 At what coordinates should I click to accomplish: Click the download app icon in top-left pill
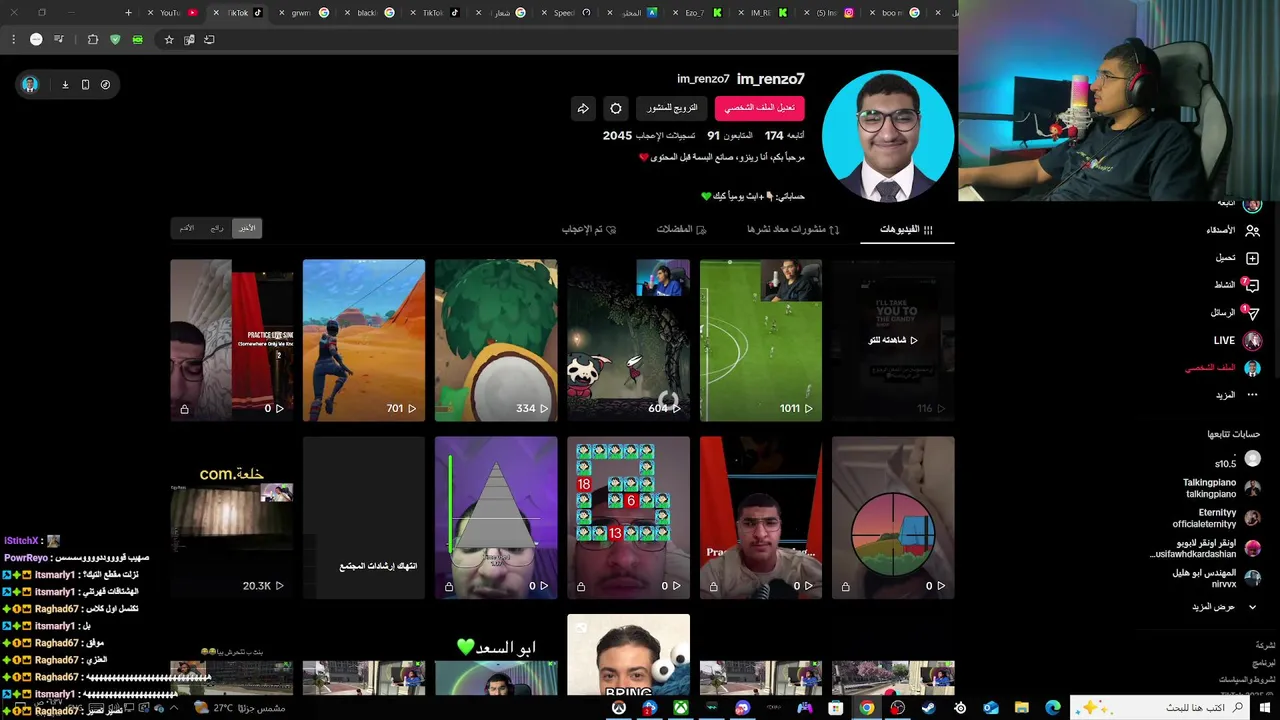(65, 85)
